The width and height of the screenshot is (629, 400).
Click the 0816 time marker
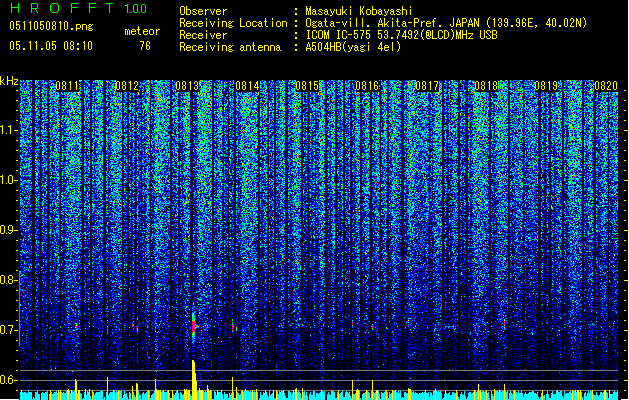(x=367, y=86)
